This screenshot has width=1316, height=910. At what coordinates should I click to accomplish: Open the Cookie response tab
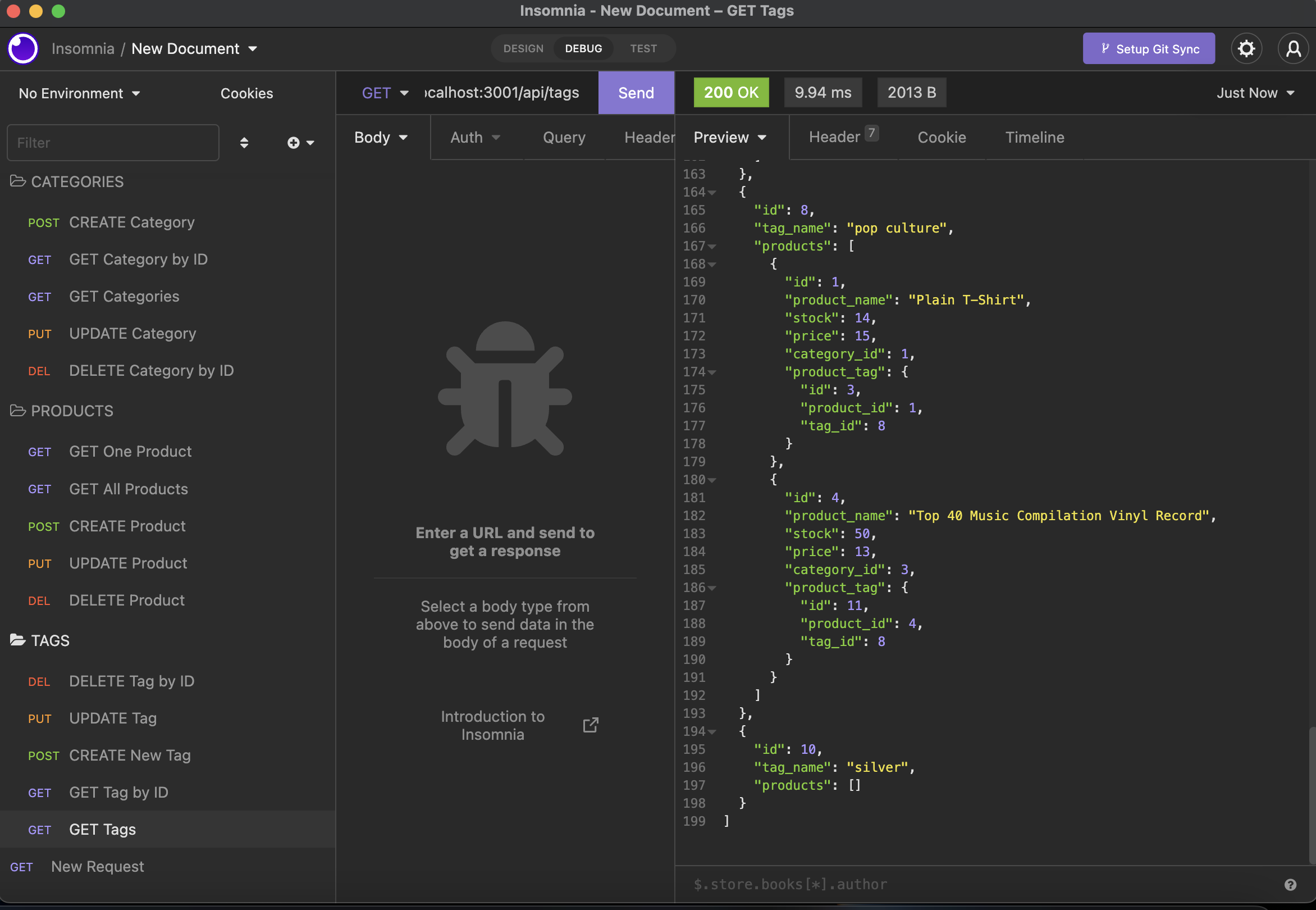point(942,138)
